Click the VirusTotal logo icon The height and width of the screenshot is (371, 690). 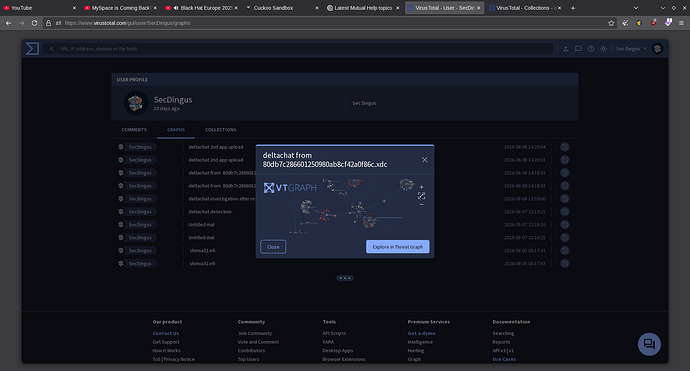pyautogui.click(x=32, y=48)
